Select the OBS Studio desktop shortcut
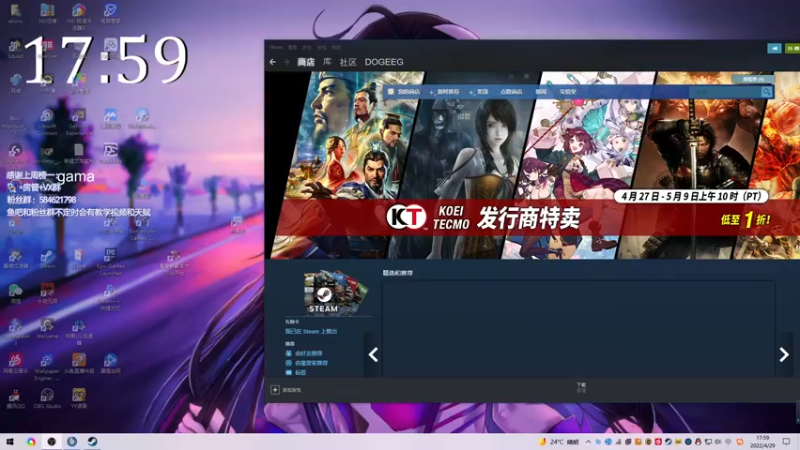 tap(47, 399)
